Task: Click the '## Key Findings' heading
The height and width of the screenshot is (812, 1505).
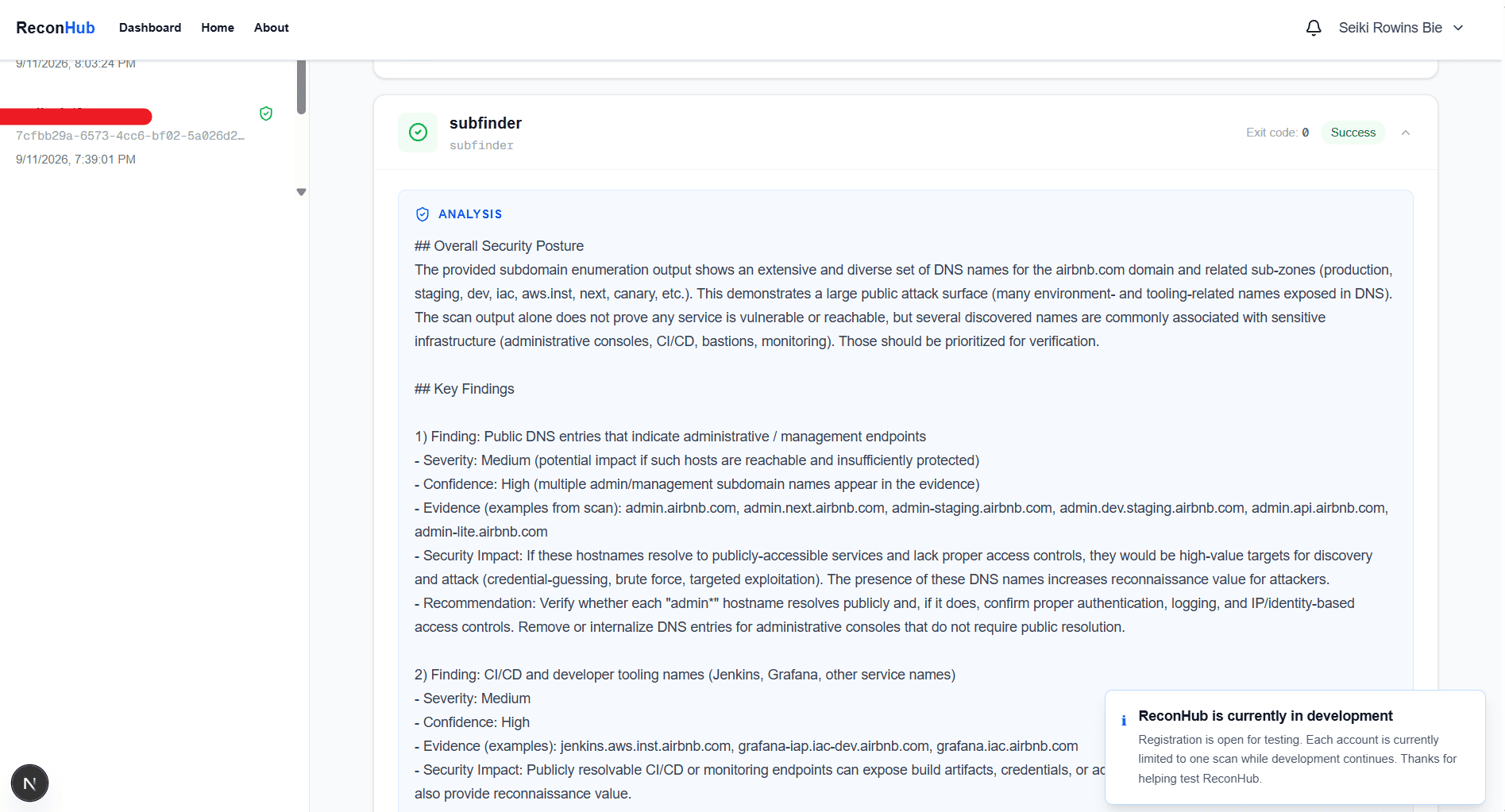Action: coord(465,389)
